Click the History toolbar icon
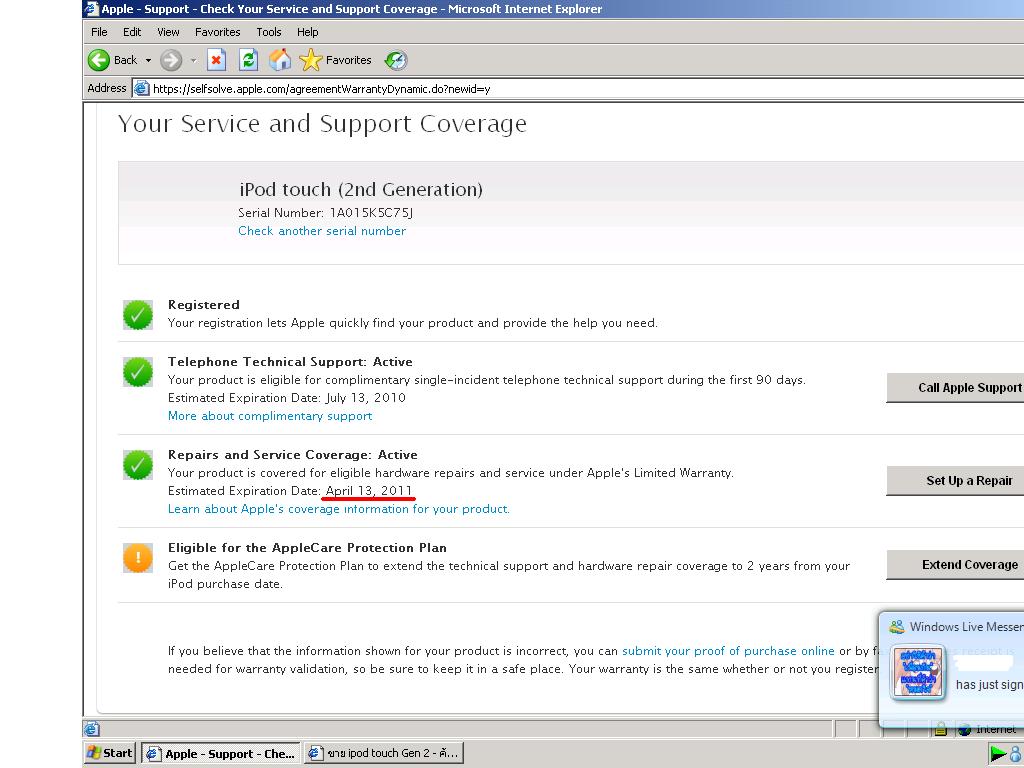1024x768 pixels. click(x=396, y=60)
